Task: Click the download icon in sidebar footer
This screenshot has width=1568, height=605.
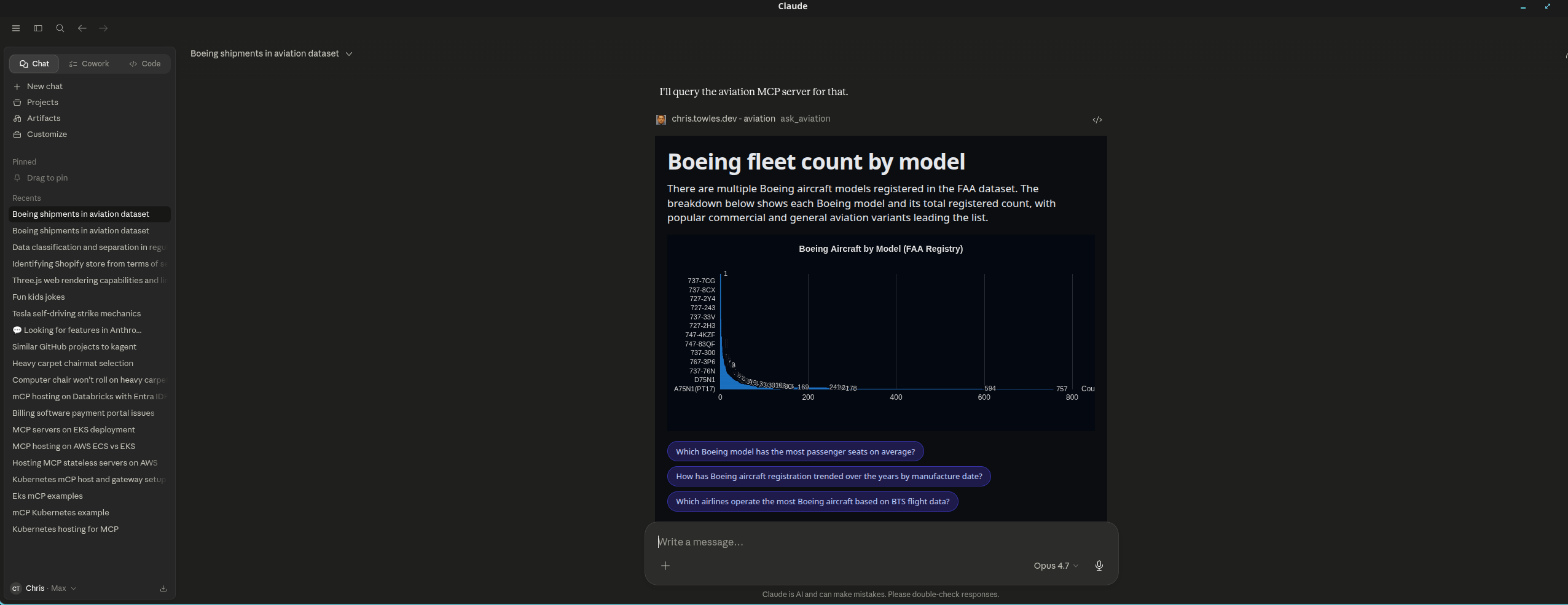Action: (163, 588)
